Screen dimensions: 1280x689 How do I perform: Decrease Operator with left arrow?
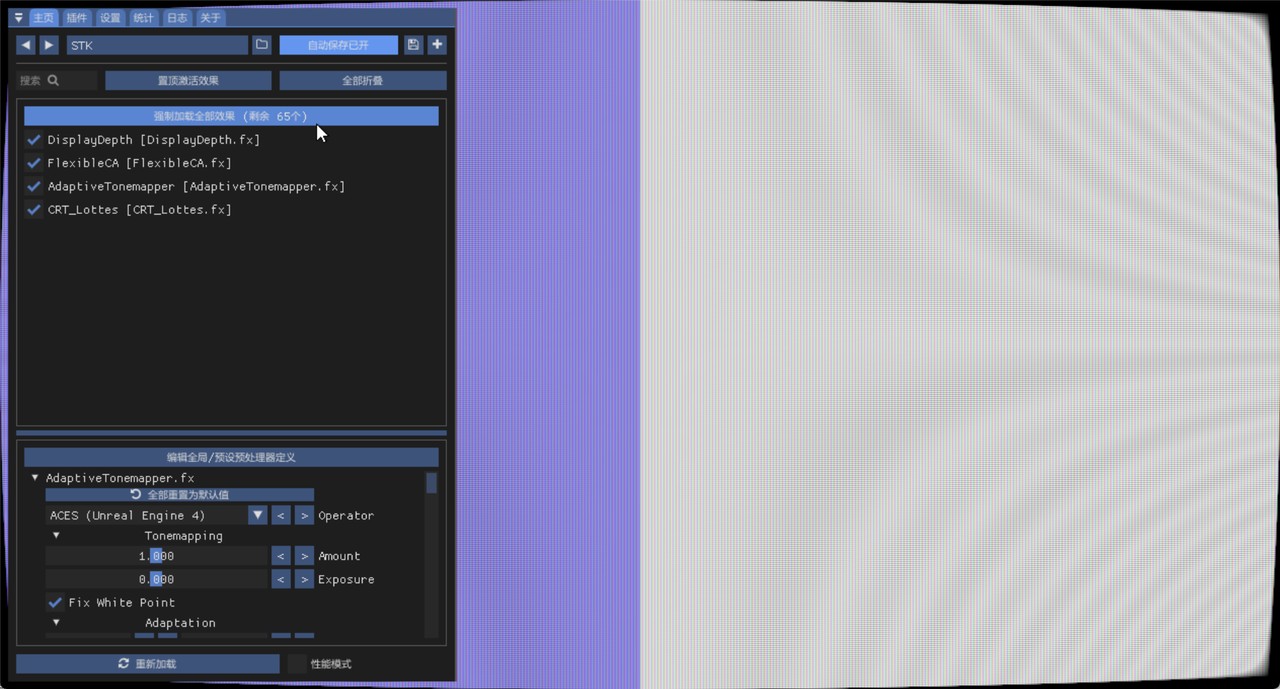pyautogui.click(x=281, y=516)
